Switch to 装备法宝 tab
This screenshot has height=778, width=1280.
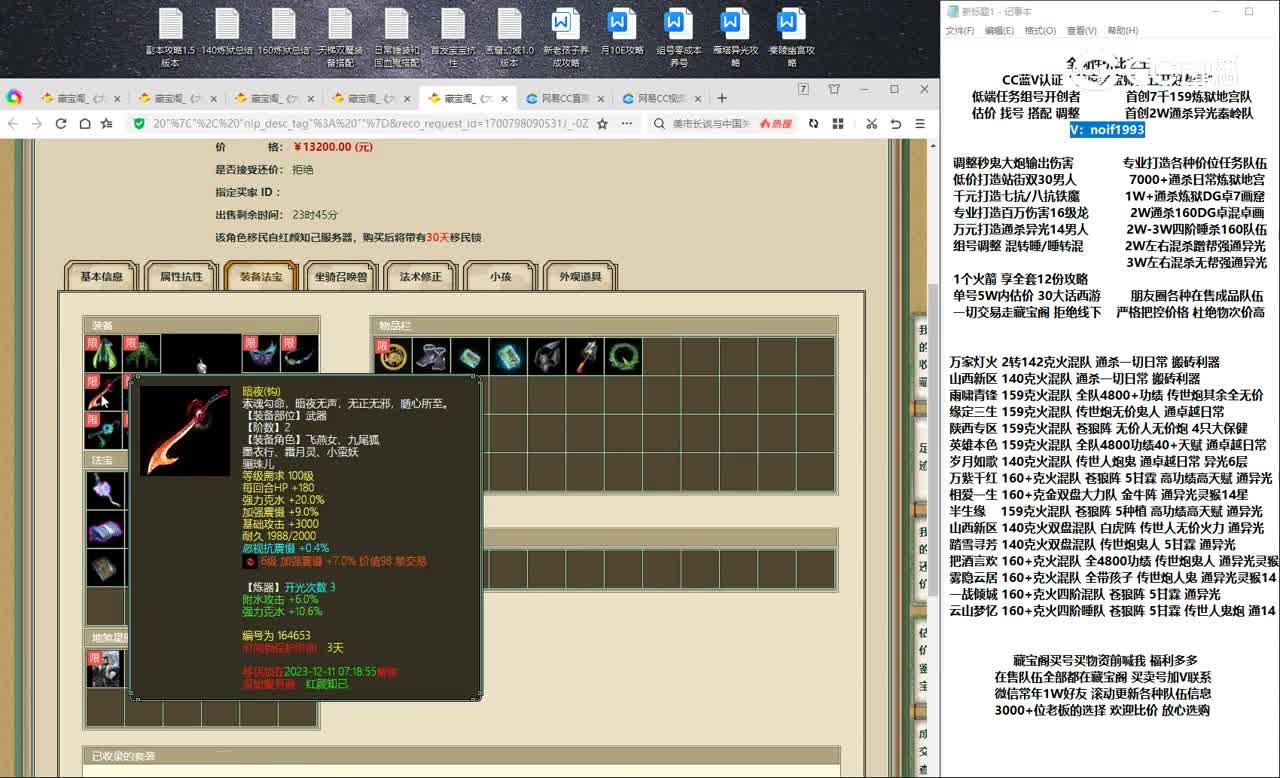pos(261,277)
